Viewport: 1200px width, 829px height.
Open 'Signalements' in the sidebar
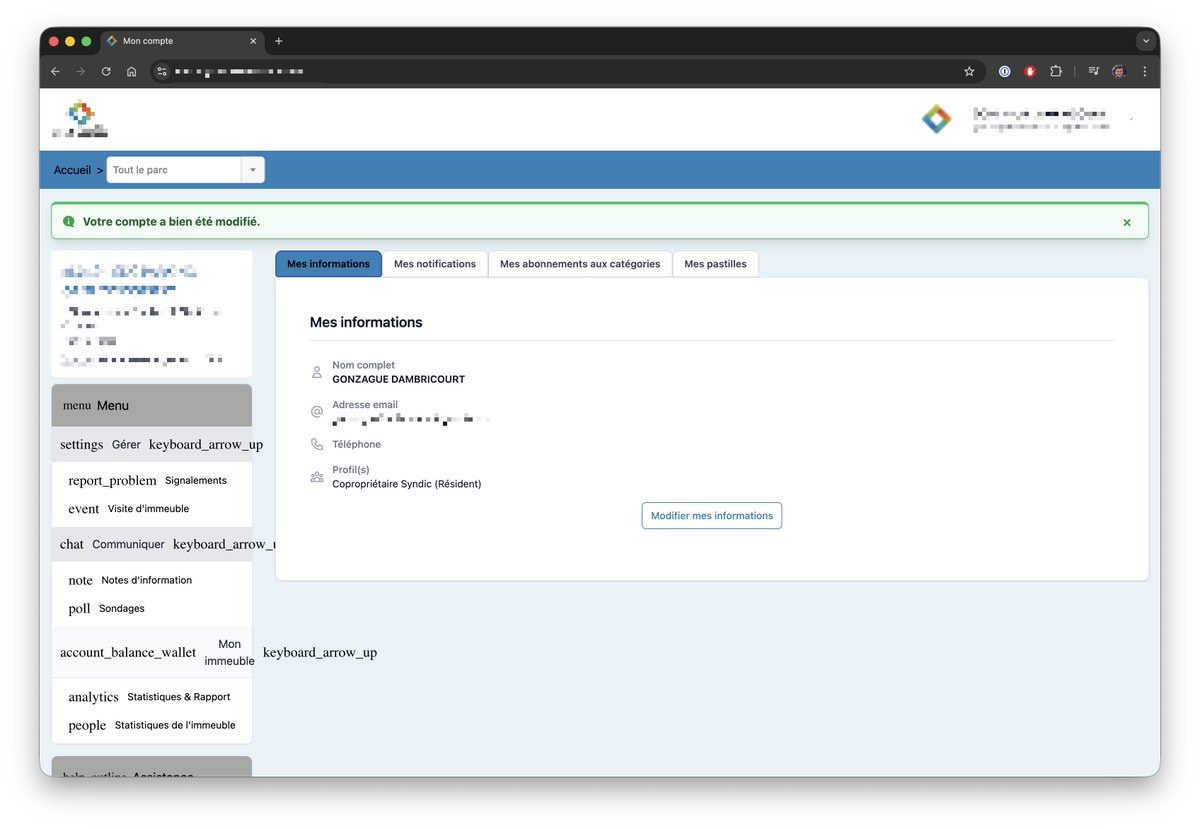[196, 480]
